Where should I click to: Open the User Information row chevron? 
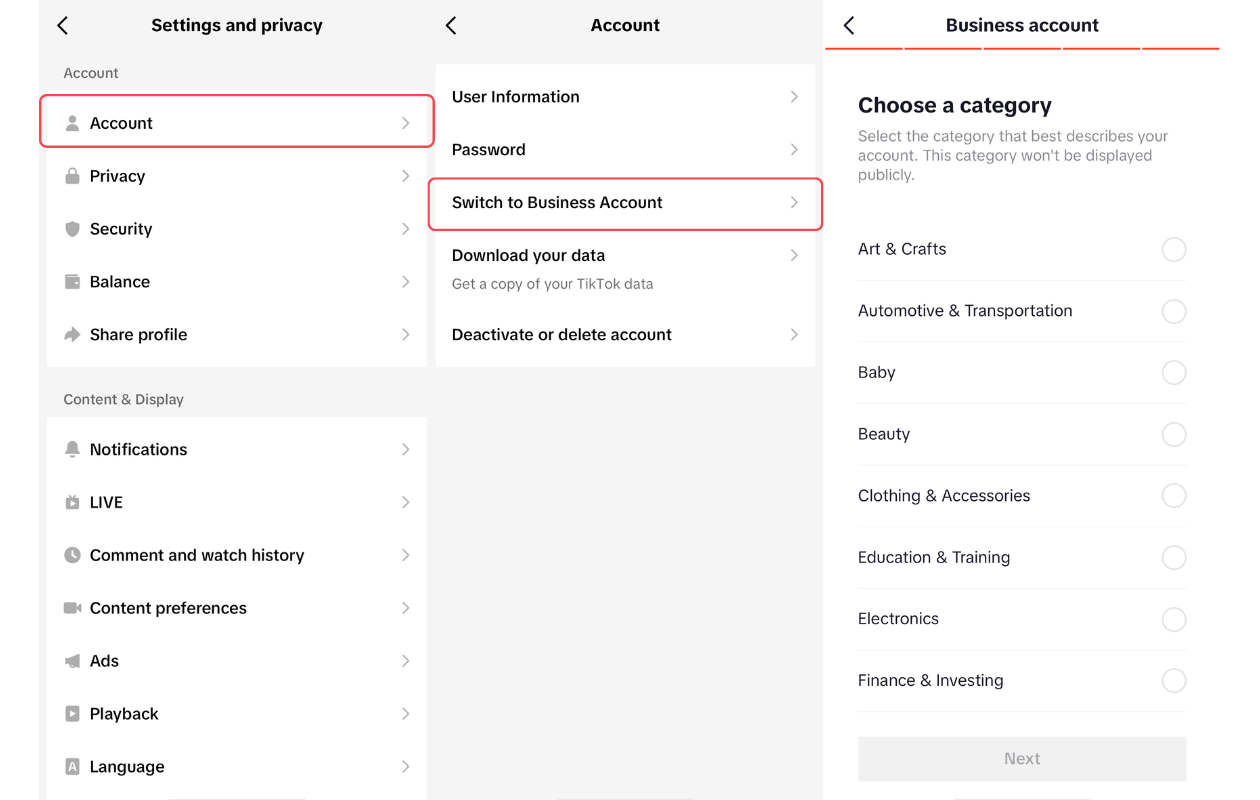[794, 97]
